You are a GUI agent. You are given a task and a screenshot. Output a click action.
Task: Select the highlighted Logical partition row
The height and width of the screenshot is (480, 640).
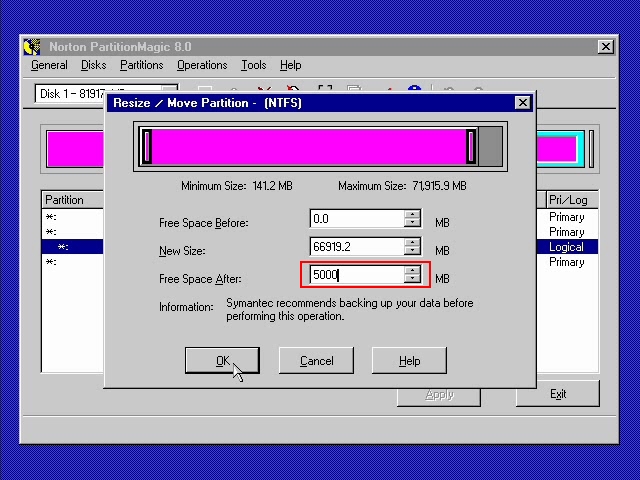point(320,247)
